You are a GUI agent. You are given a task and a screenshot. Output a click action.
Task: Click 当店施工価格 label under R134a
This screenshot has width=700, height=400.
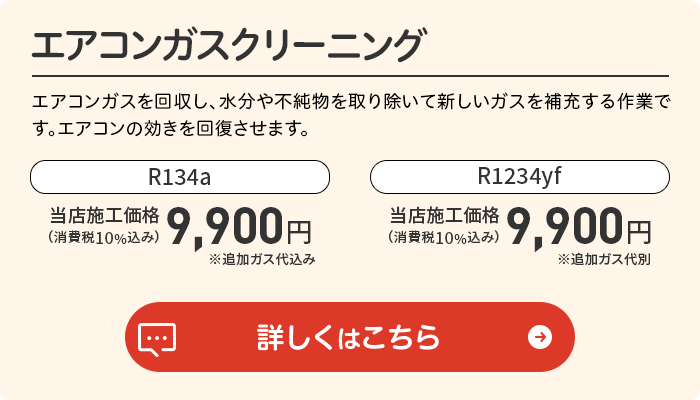(104, 216)
